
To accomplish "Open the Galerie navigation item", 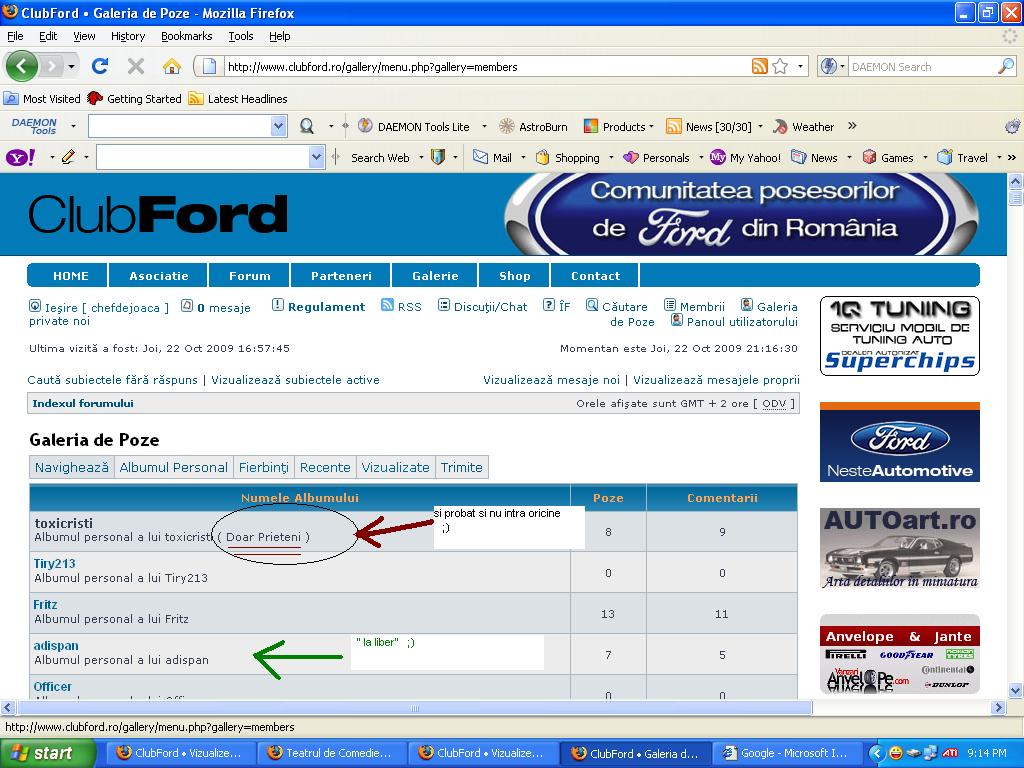I will click(435, 276).
